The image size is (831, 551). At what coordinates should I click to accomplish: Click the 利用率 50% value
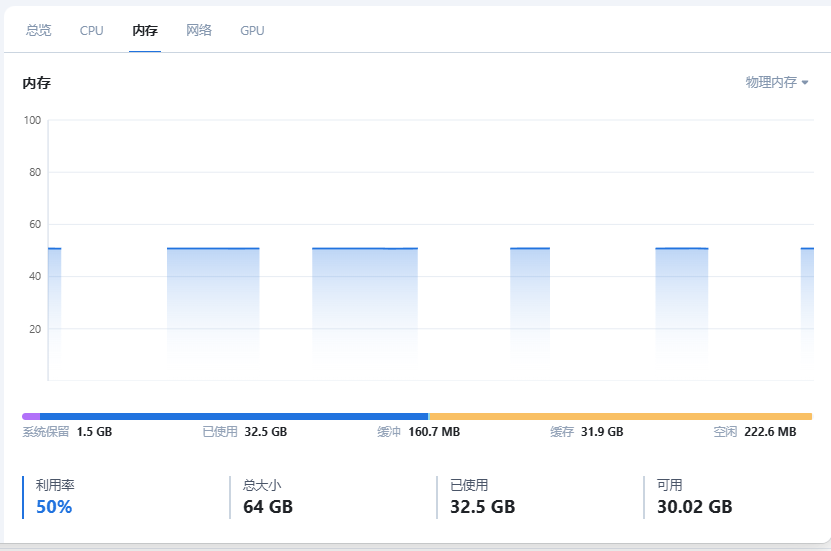(54, 507)
